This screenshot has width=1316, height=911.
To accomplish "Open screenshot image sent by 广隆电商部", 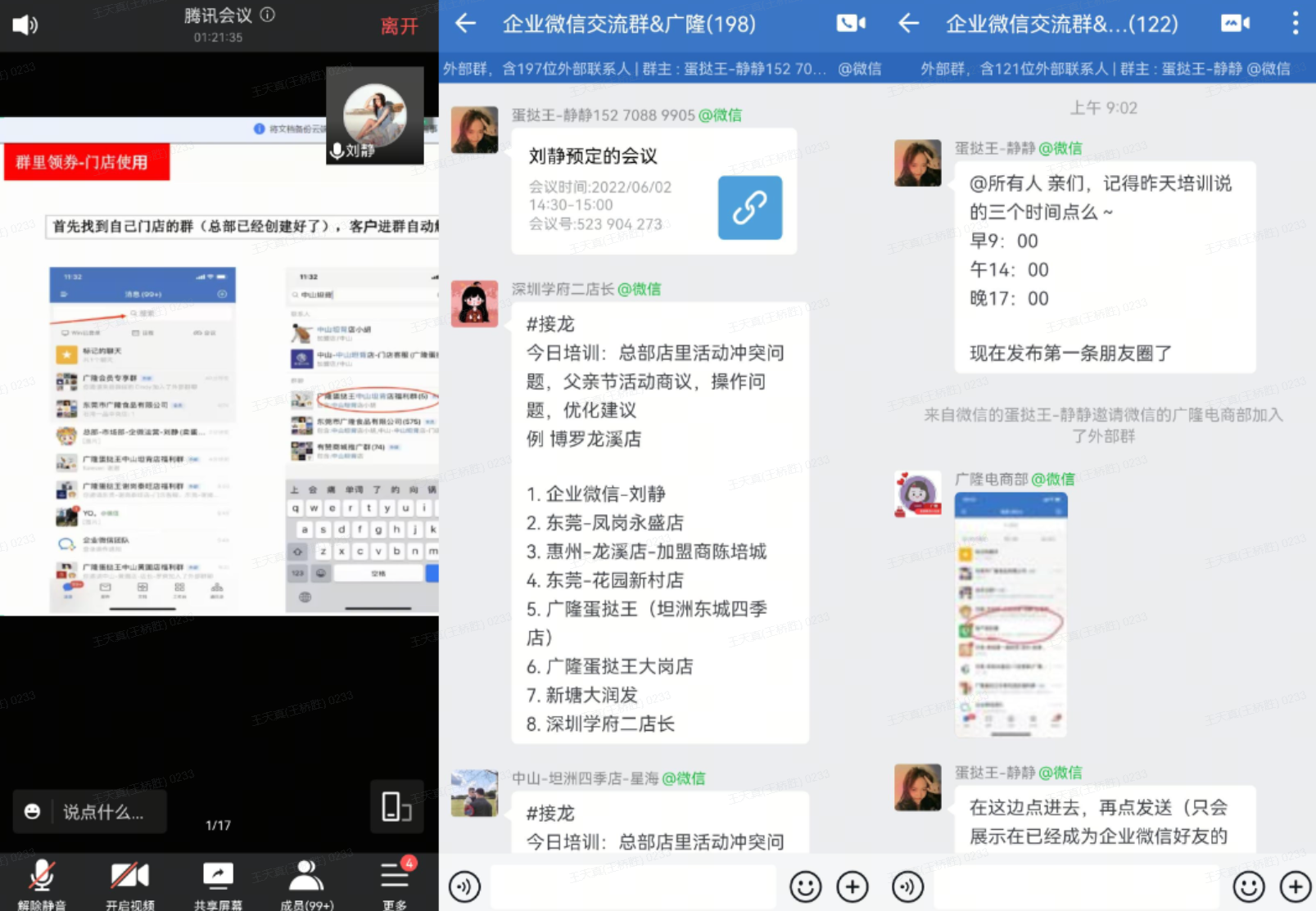I will (1011, 615).
